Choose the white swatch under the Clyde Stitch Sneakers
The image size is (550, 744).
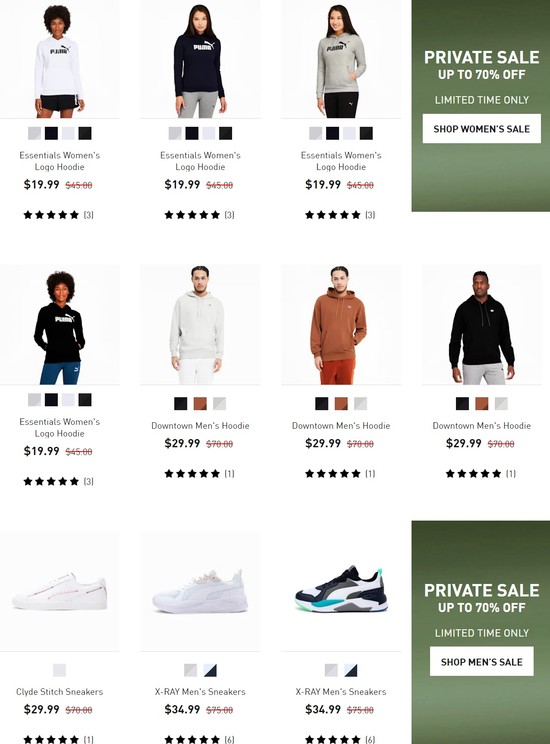[x=59, y=670]
